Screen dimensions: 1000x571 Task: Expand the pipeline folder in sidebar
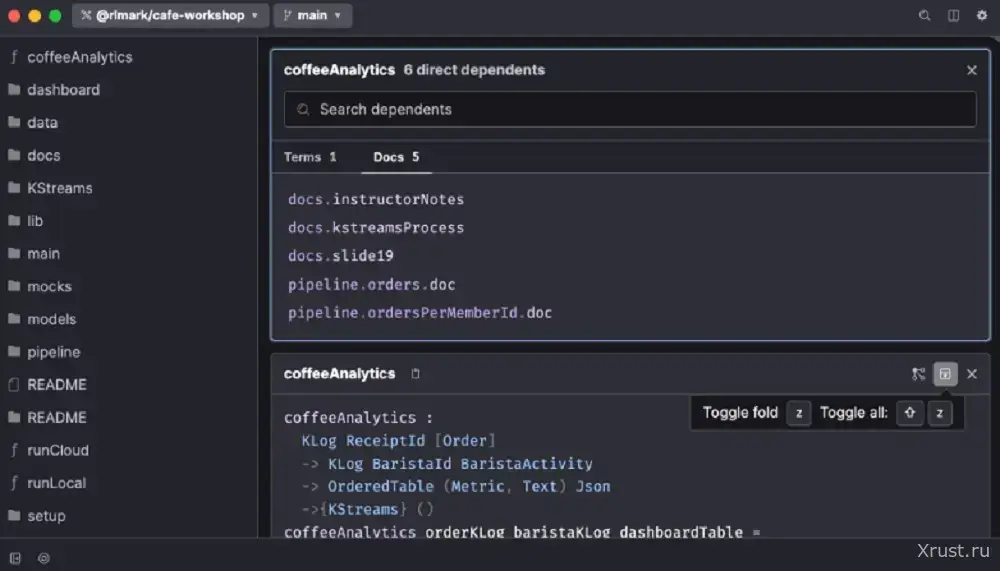coord(53,352)
